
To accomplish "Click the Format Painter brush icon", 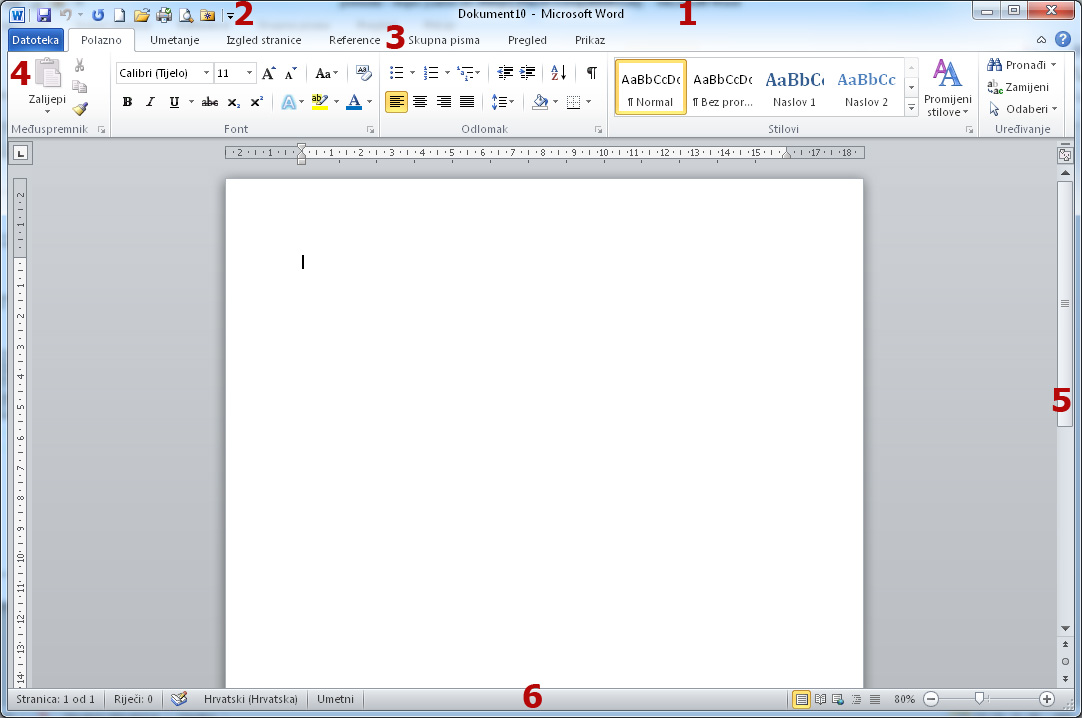I will click(x=80, y=109).
